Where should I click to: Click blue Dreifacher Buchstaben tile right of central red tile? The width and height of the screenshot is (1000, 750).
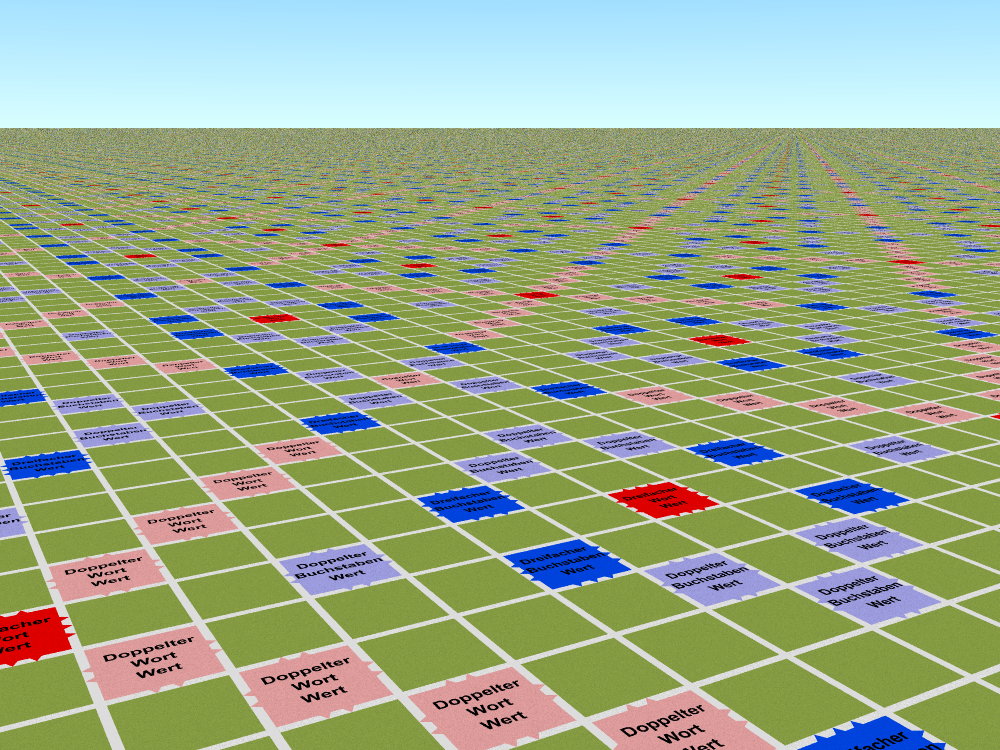pos(852,495)
